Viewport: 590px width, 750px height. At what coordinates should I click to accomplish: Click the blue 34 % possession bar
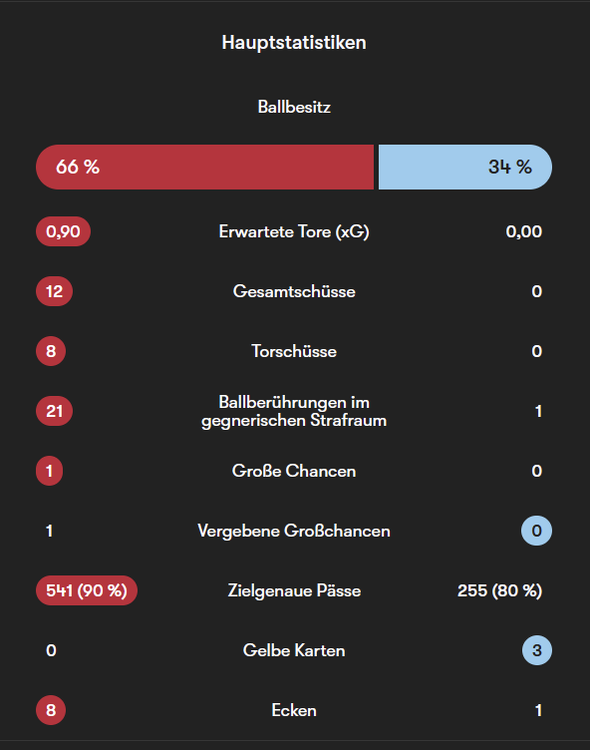[465, 167]
